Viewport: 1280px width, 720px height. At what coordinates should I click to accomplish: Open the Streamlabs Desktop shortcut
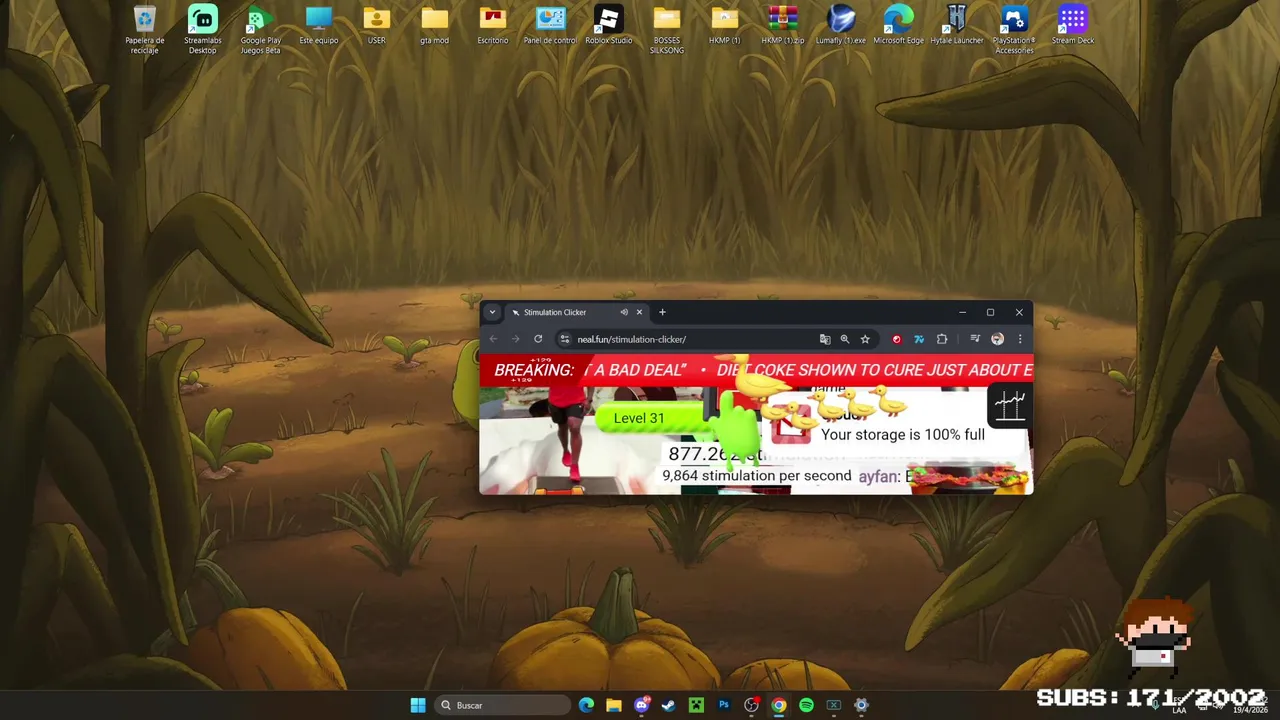203,29
